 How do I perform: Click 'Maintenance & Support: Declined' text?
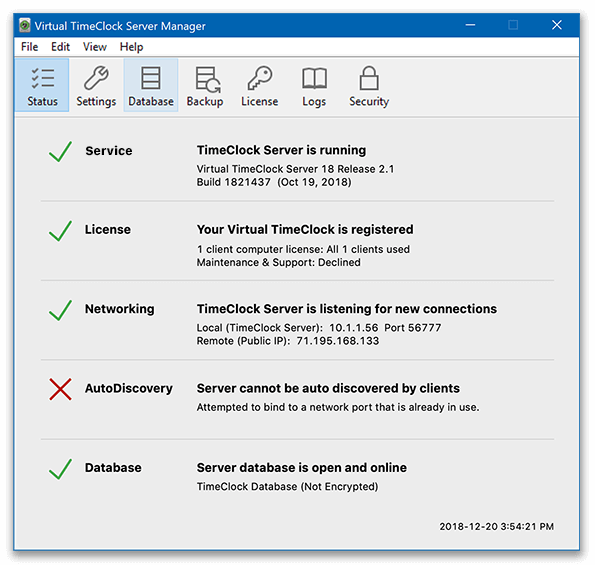(279, 263)
